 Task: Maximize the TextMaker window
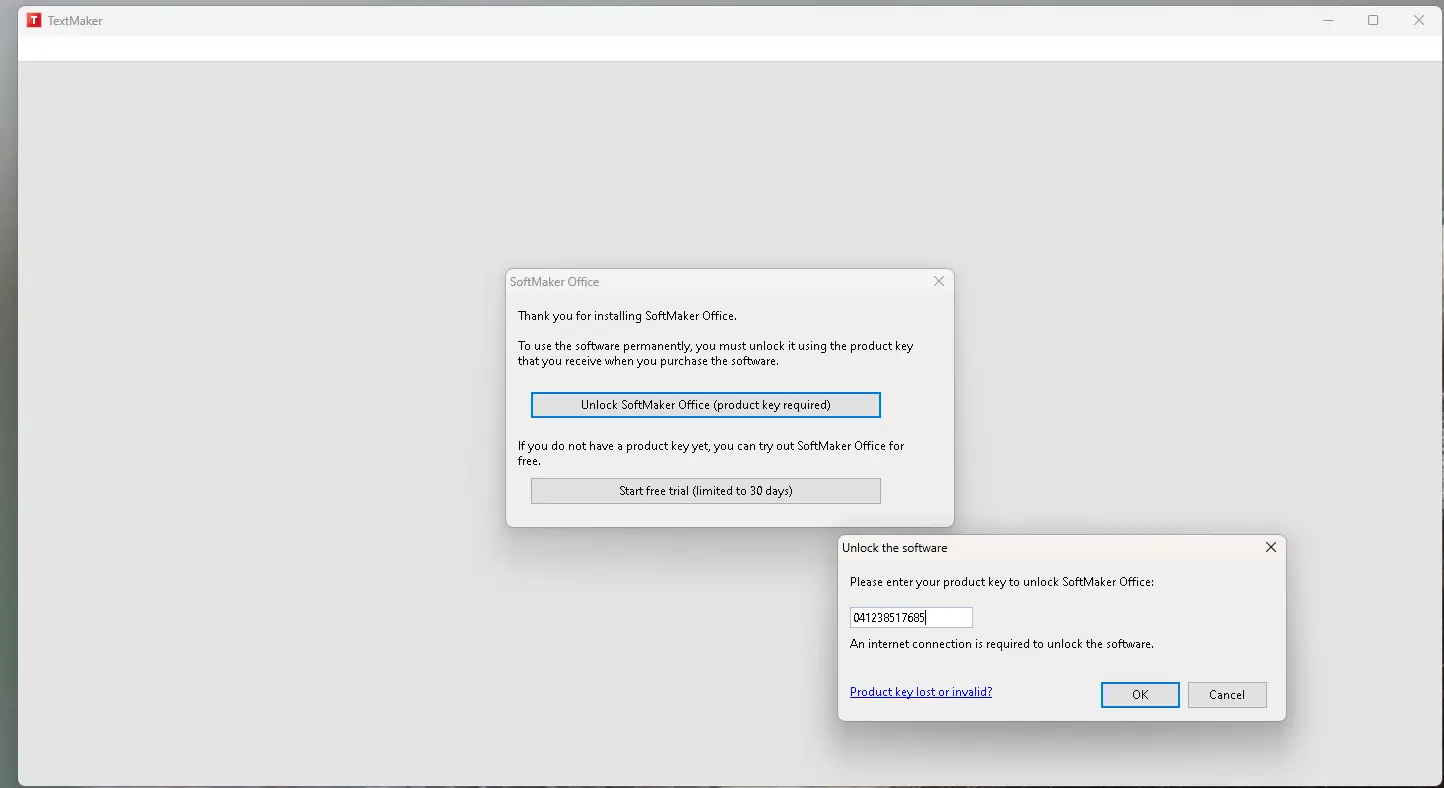[x=1373, y=20]
